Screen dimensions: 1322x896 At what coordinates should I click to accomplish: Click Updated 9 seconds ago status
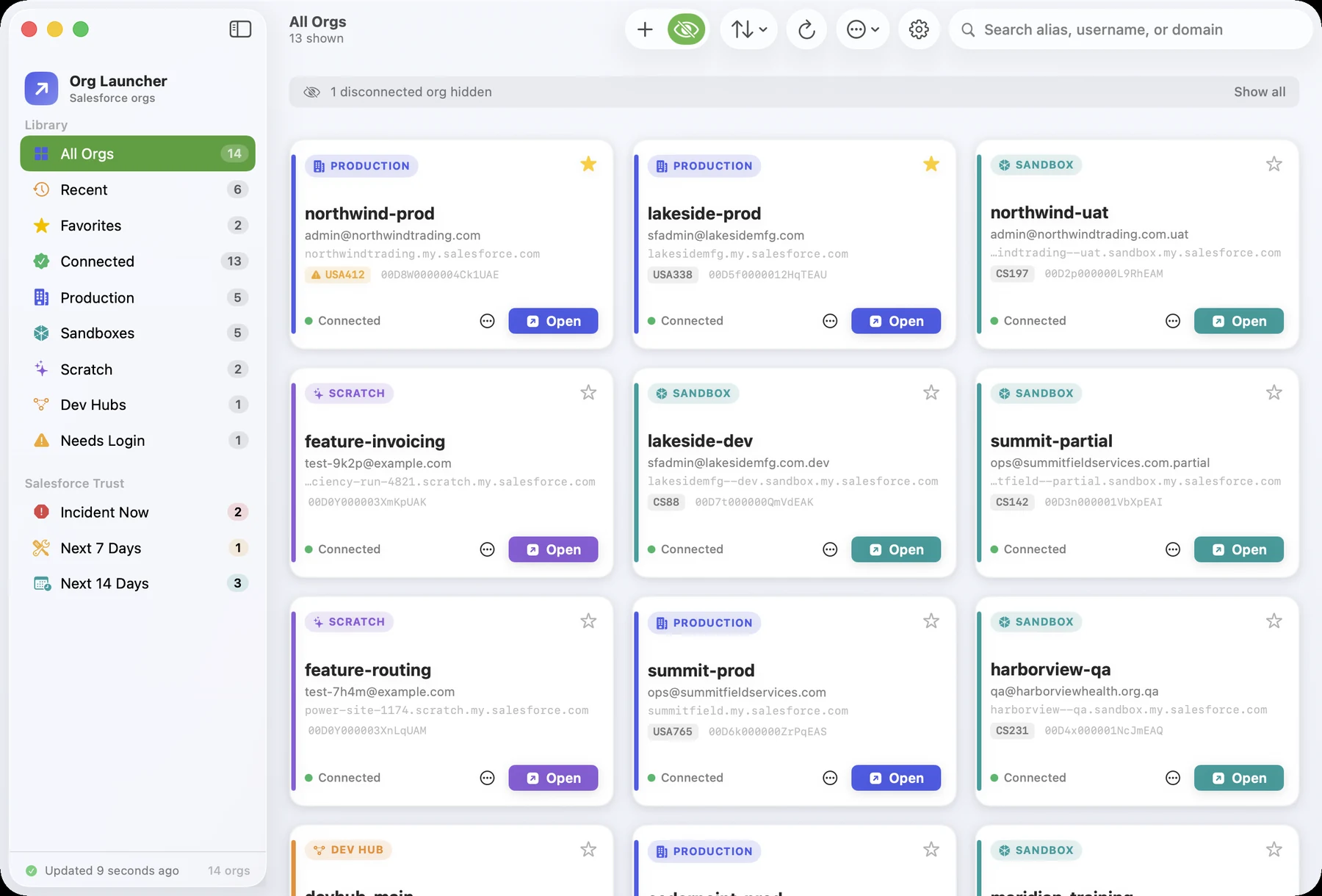[x=112, y=870]
